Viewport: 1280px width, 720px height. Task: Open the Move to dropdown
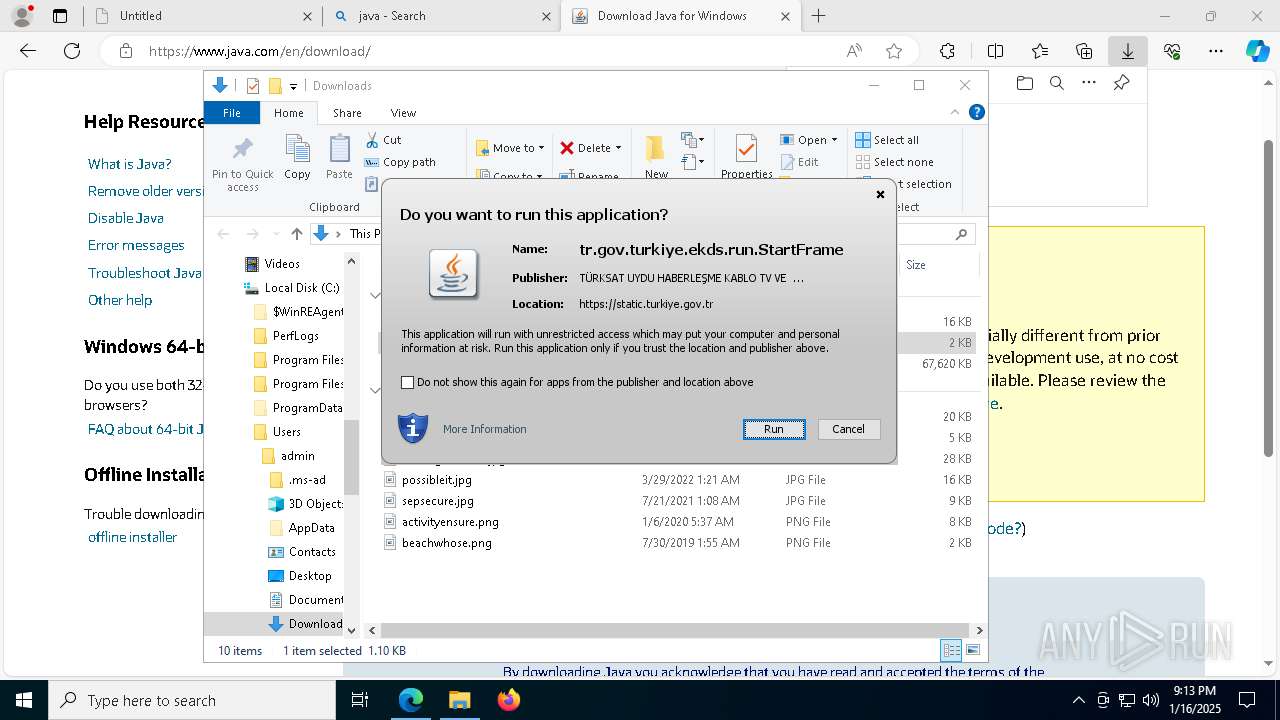coord(510,148)
